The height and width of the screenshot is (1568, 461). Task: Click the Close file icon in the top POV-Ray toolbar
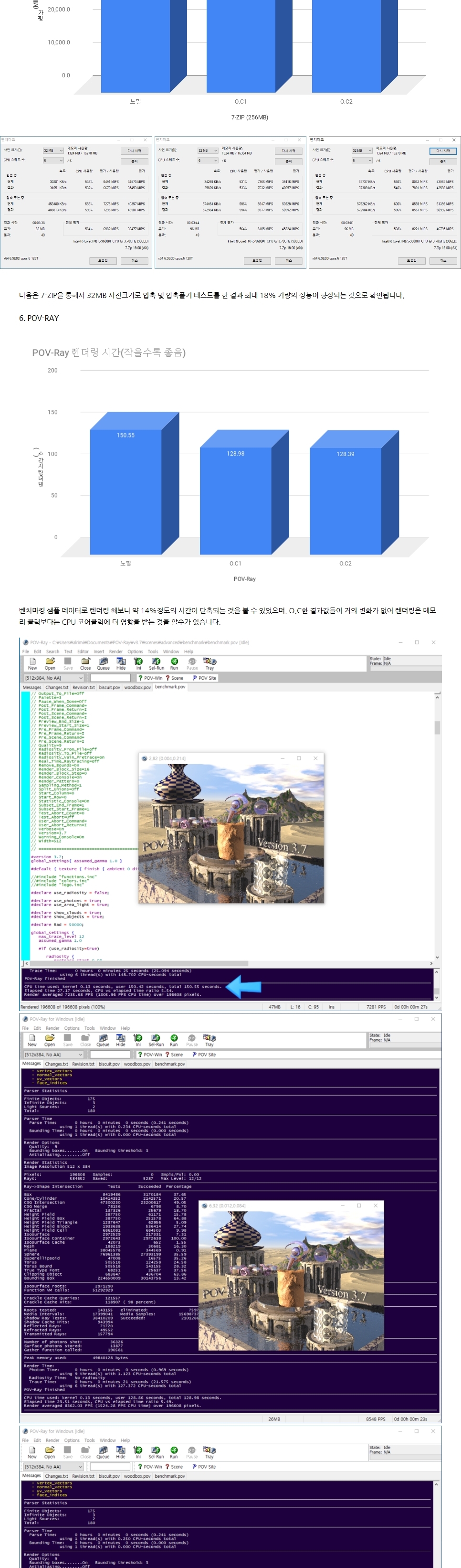[x=85, y=663]
